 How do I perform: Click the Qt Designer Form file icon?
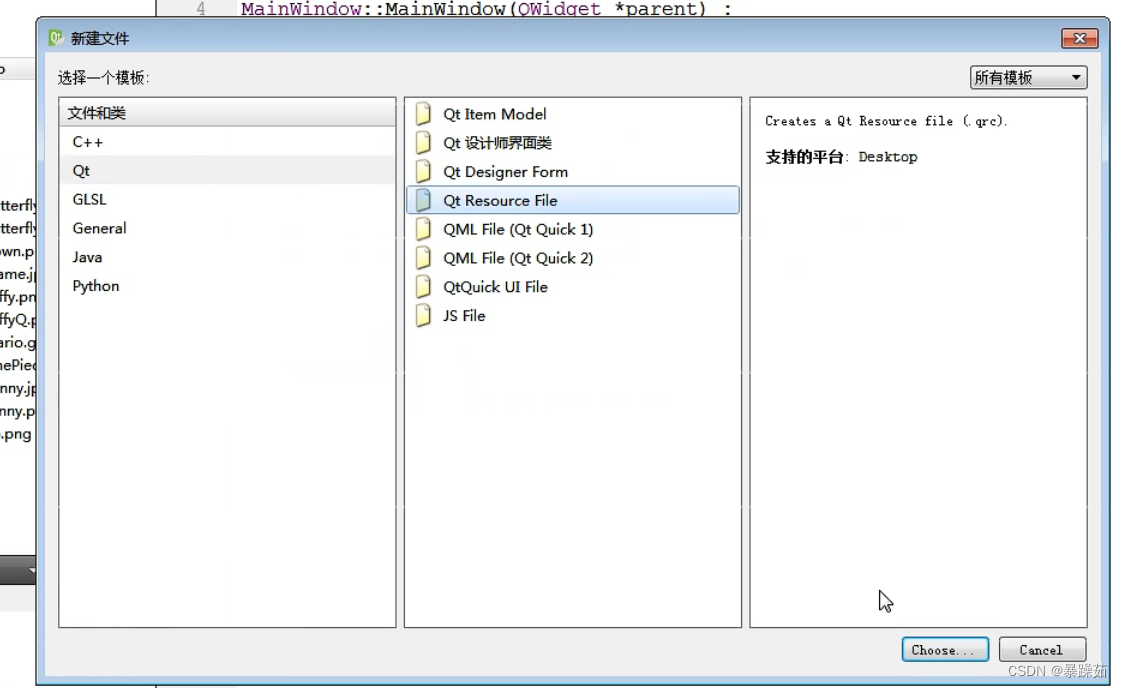point(423,172)
